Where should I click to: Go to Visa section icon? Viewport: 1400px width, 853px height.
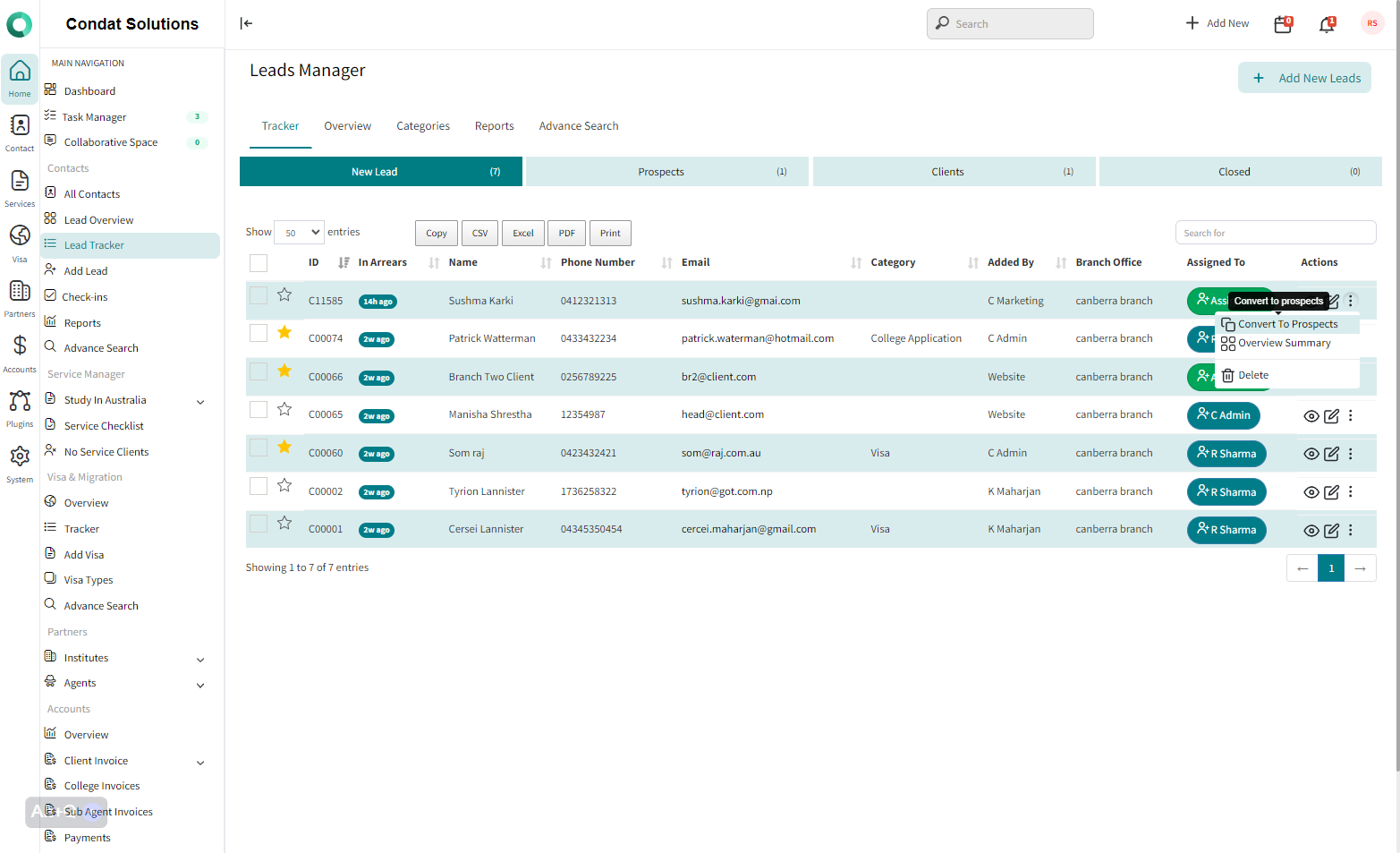tap(20, 243)
